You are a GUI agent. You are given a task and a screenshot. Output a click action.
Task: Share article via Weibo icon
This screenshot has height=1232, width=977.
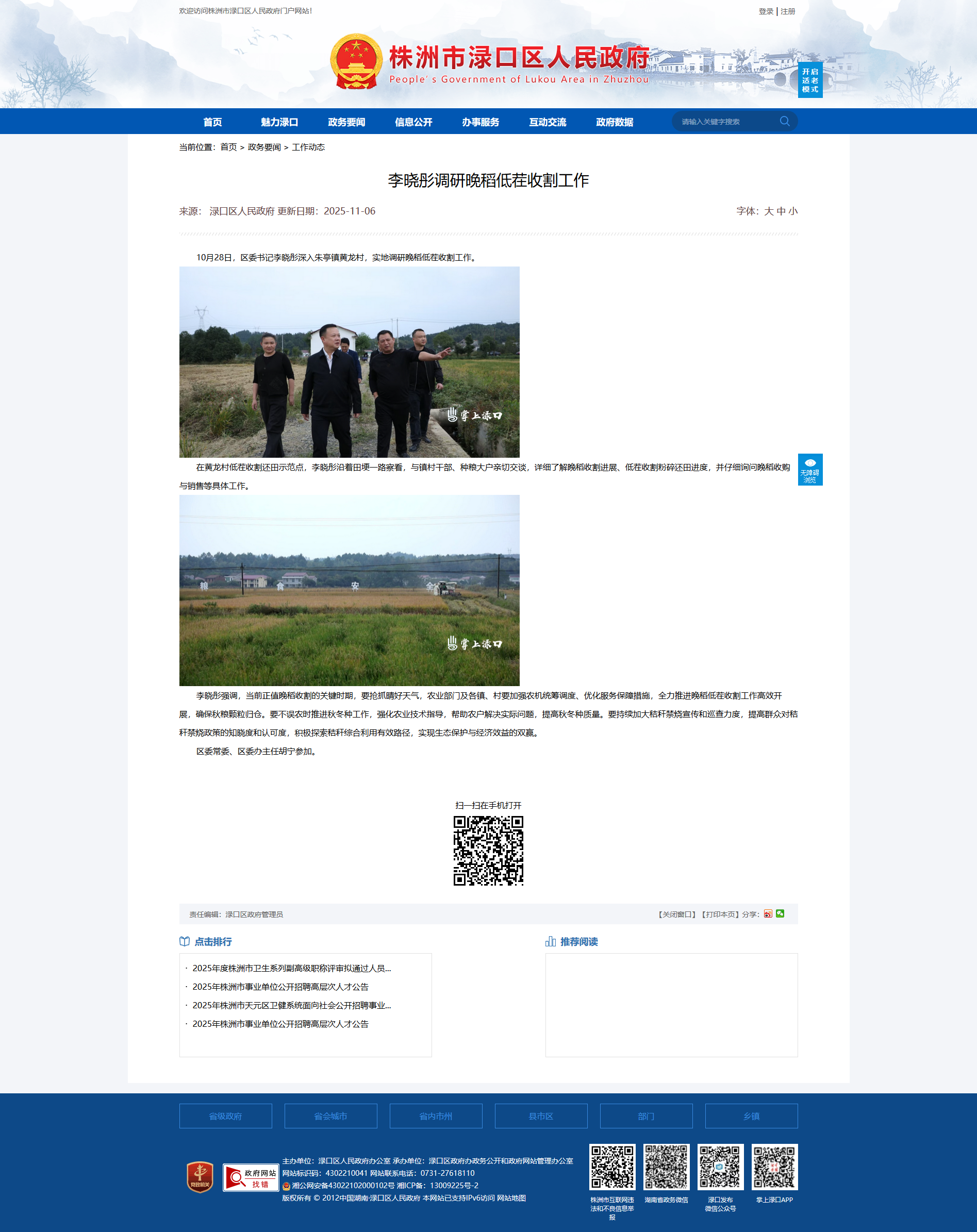click(x=768, y=914)
